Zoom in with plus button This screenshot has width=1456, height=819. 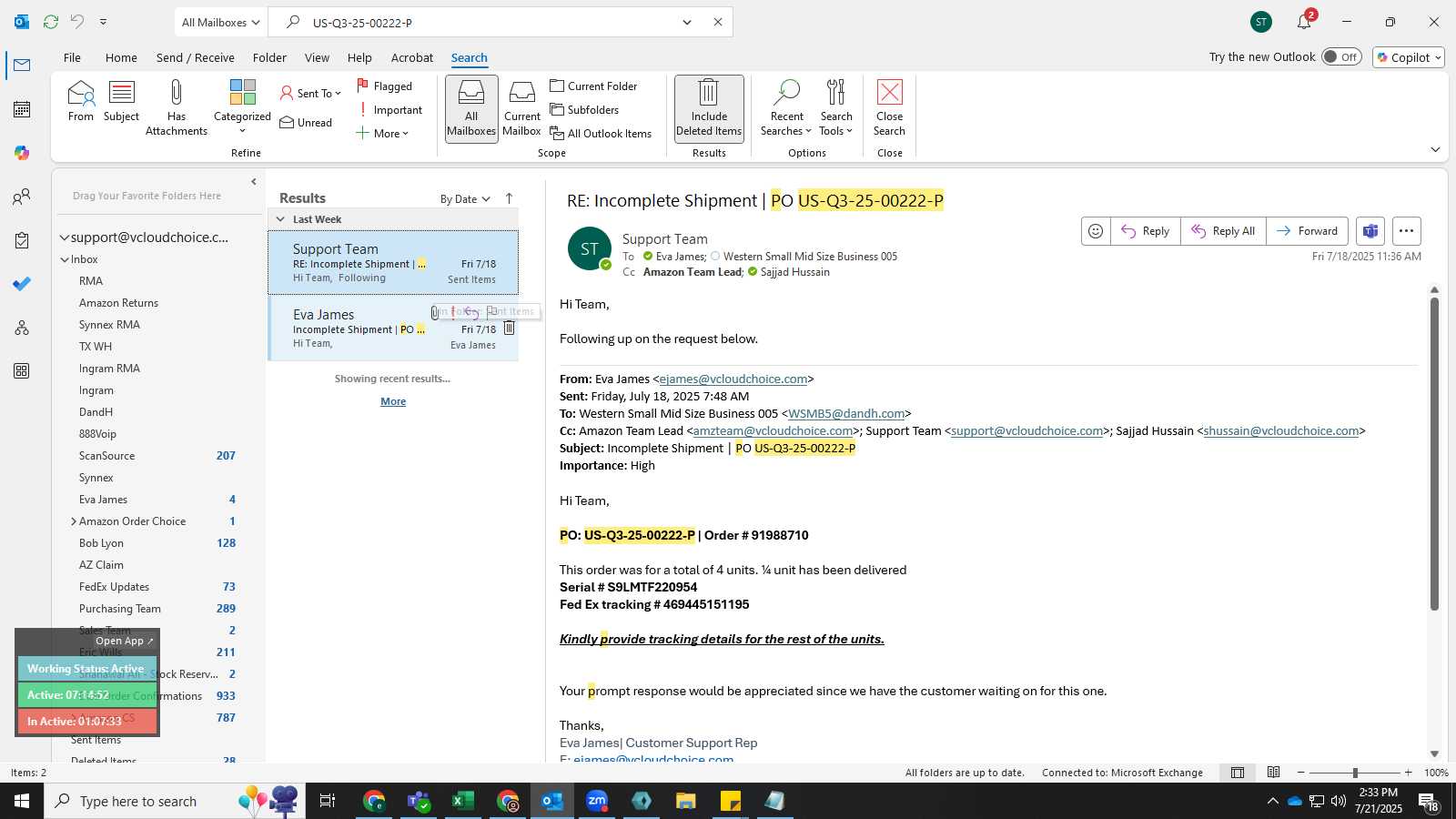(1409, 773)
